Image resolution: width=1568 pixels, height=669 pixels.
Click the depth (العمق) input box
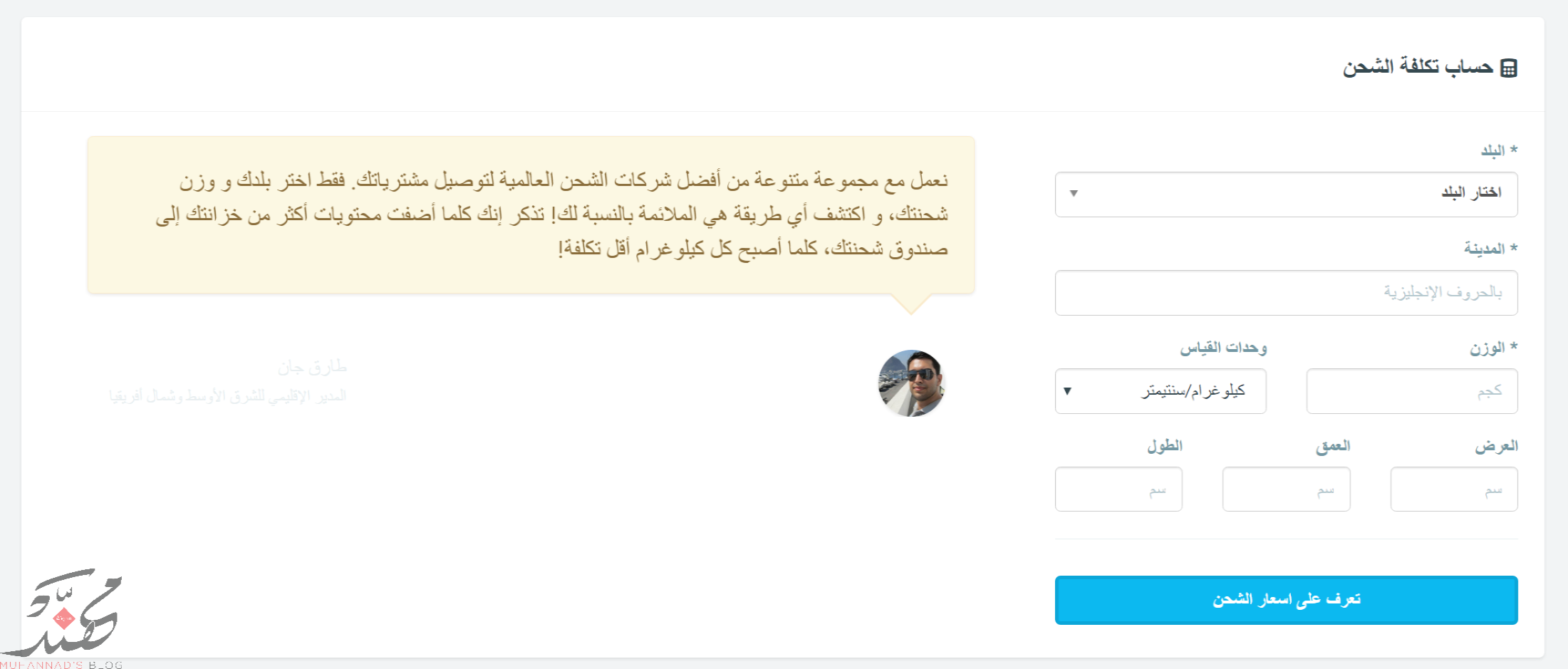1286,489
